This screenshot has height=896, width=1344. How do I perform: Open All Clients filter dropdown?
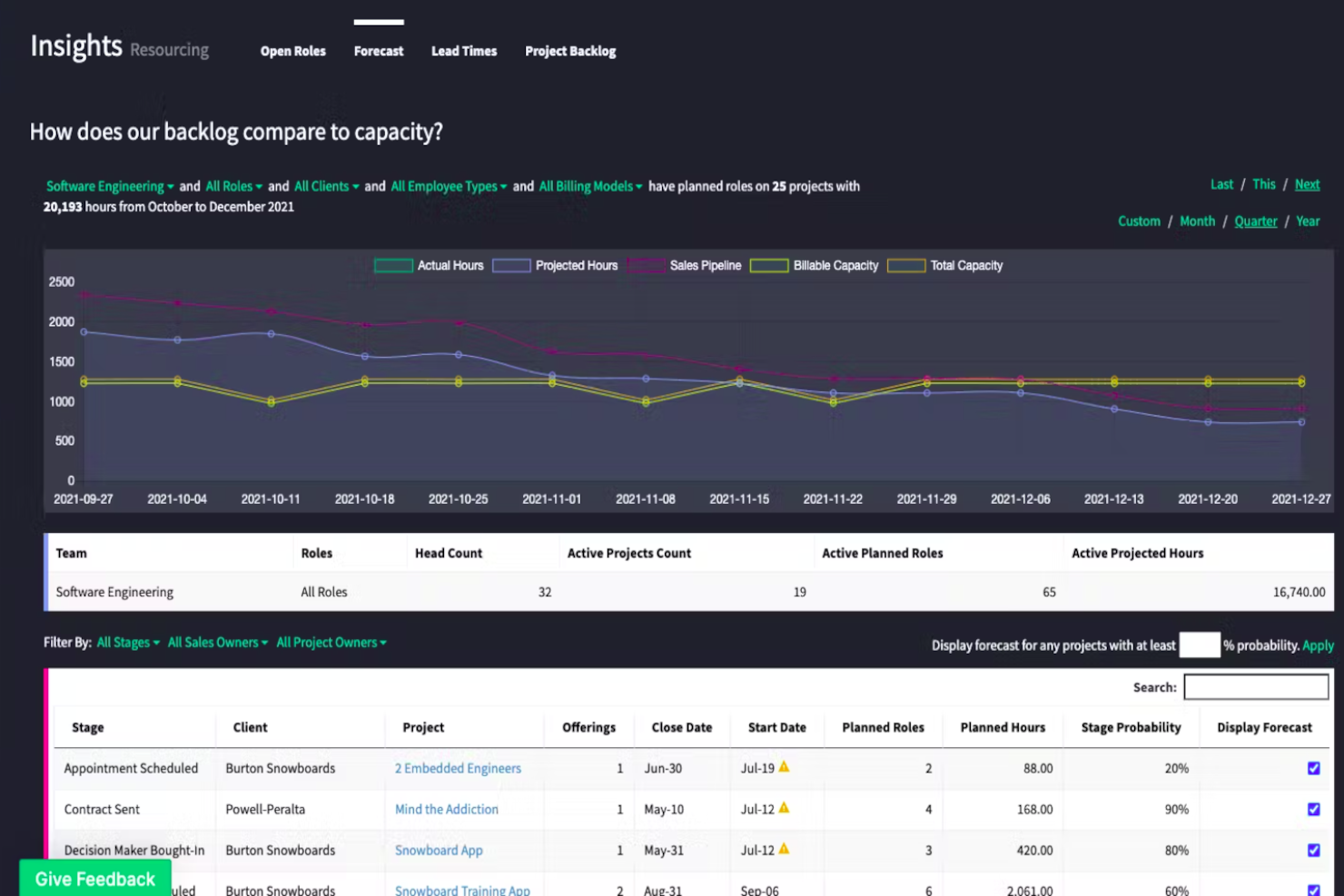click(326, 186)
